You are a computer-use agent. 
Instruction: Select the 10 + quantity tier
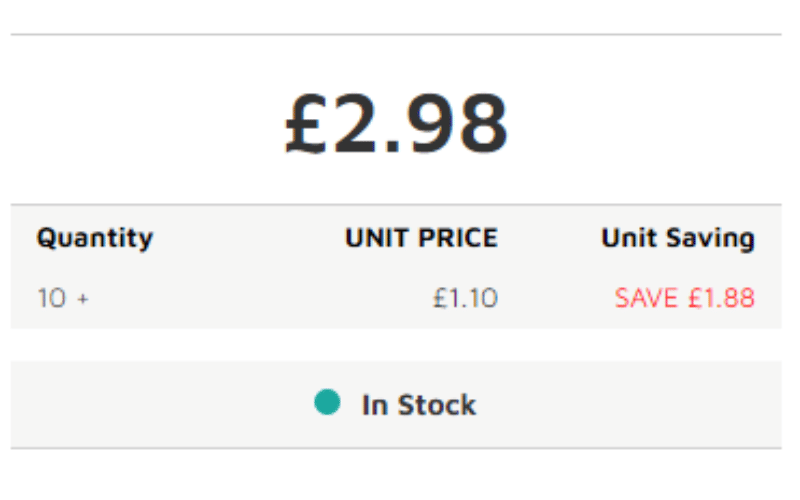[x=63, y=298]
